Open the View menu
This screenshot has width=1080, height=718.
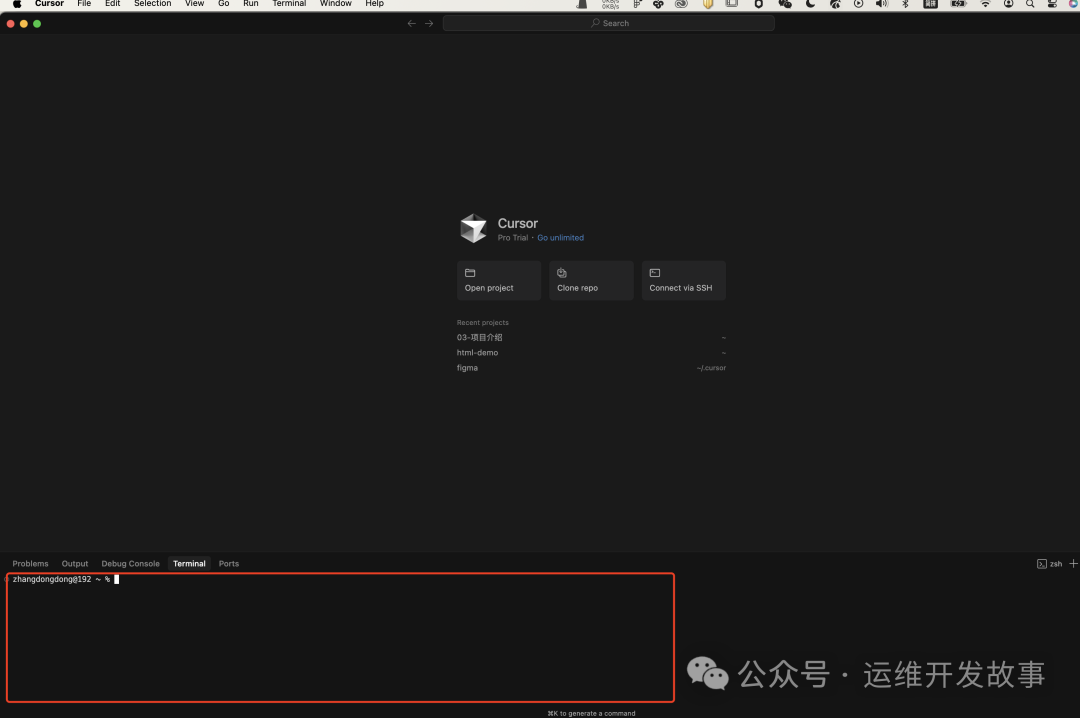194,3
